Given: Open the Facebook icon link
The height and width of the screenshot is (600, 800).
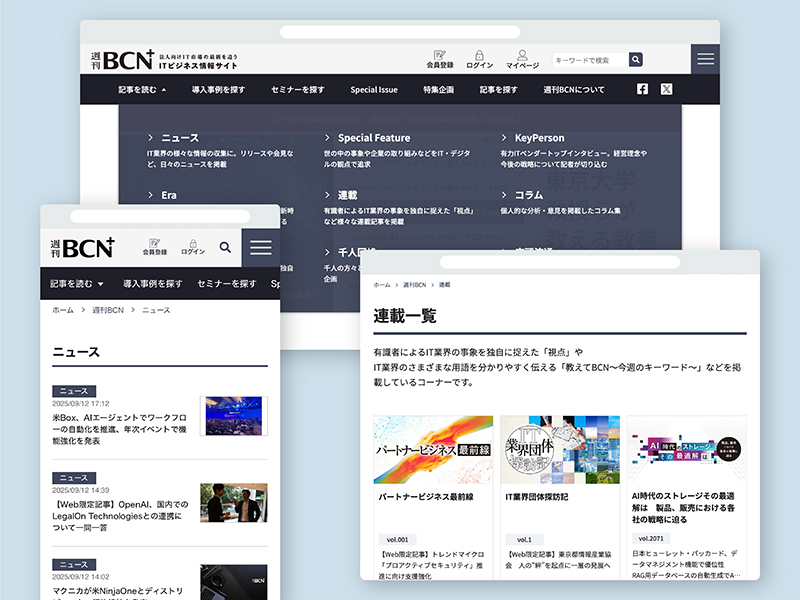Looking at the screenshot, I should 642,89.
